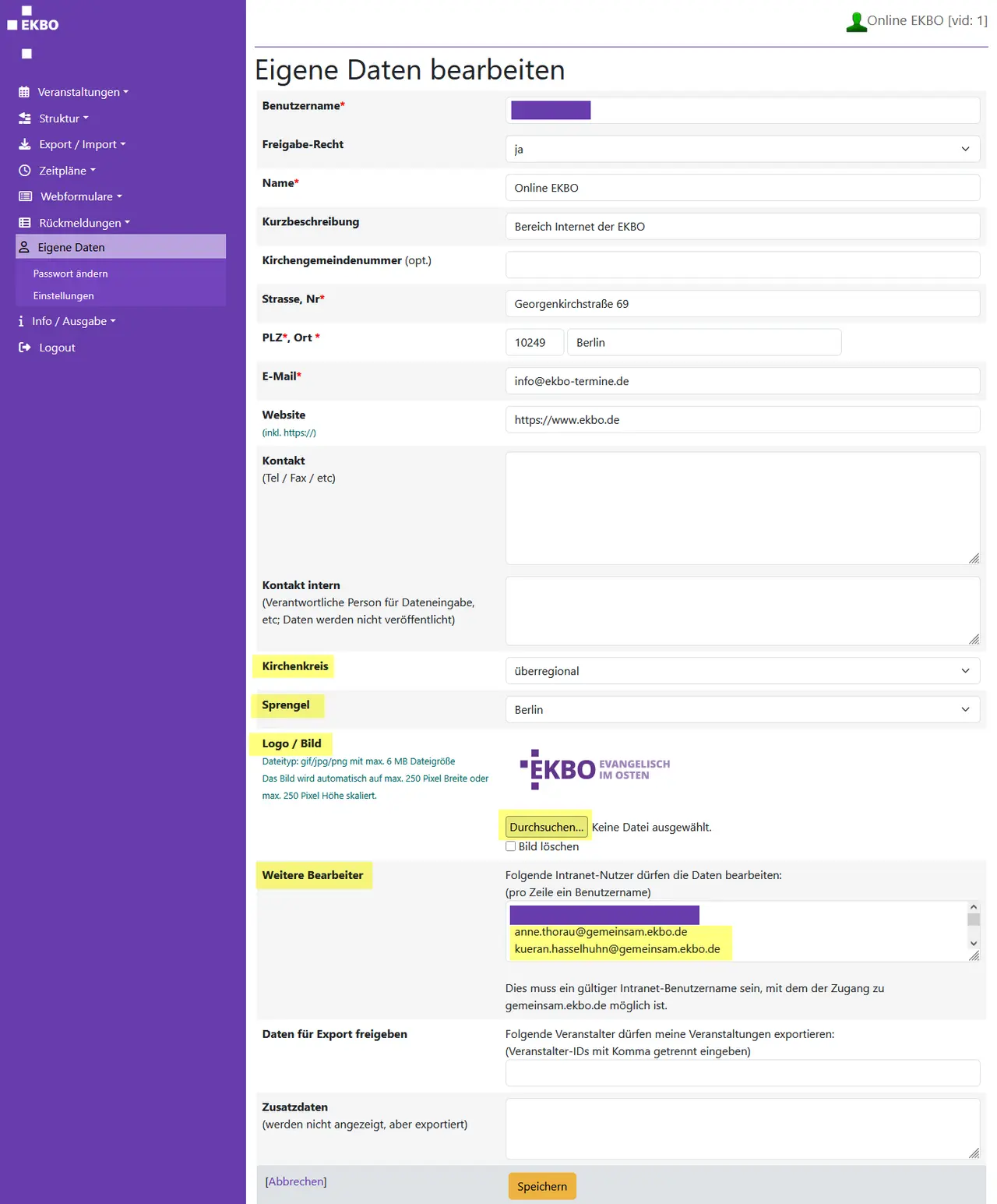Click the Strasse, Nr input field
The height and width of the screenshot is (1204, 997).
point(742,304)
